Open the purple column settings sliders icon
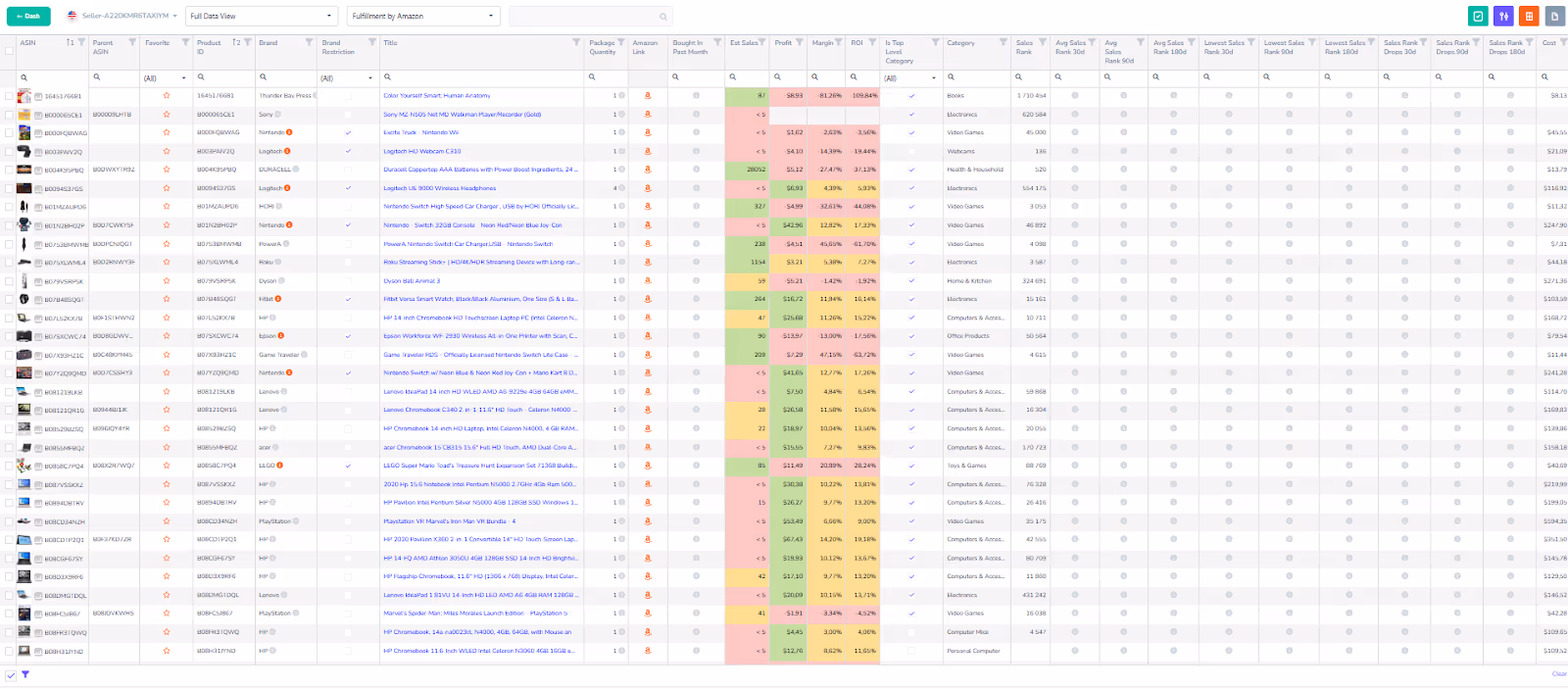This screenshot has height=689, width=1568. 1503,16
